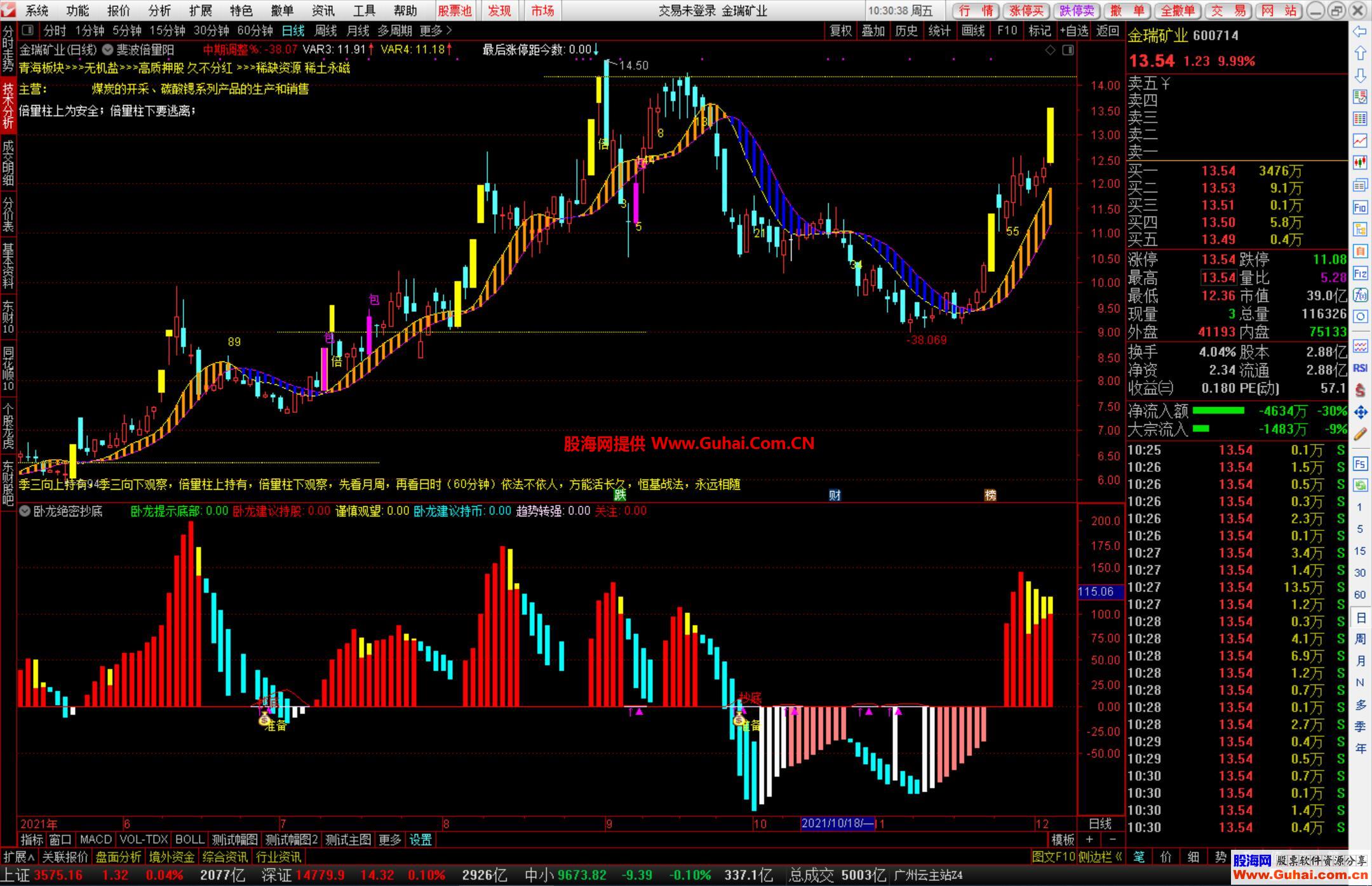The width and height of the screenshot is (1372, 886).
Task: Switch period to 15 in right sidebar
Action: point(1360,551)
